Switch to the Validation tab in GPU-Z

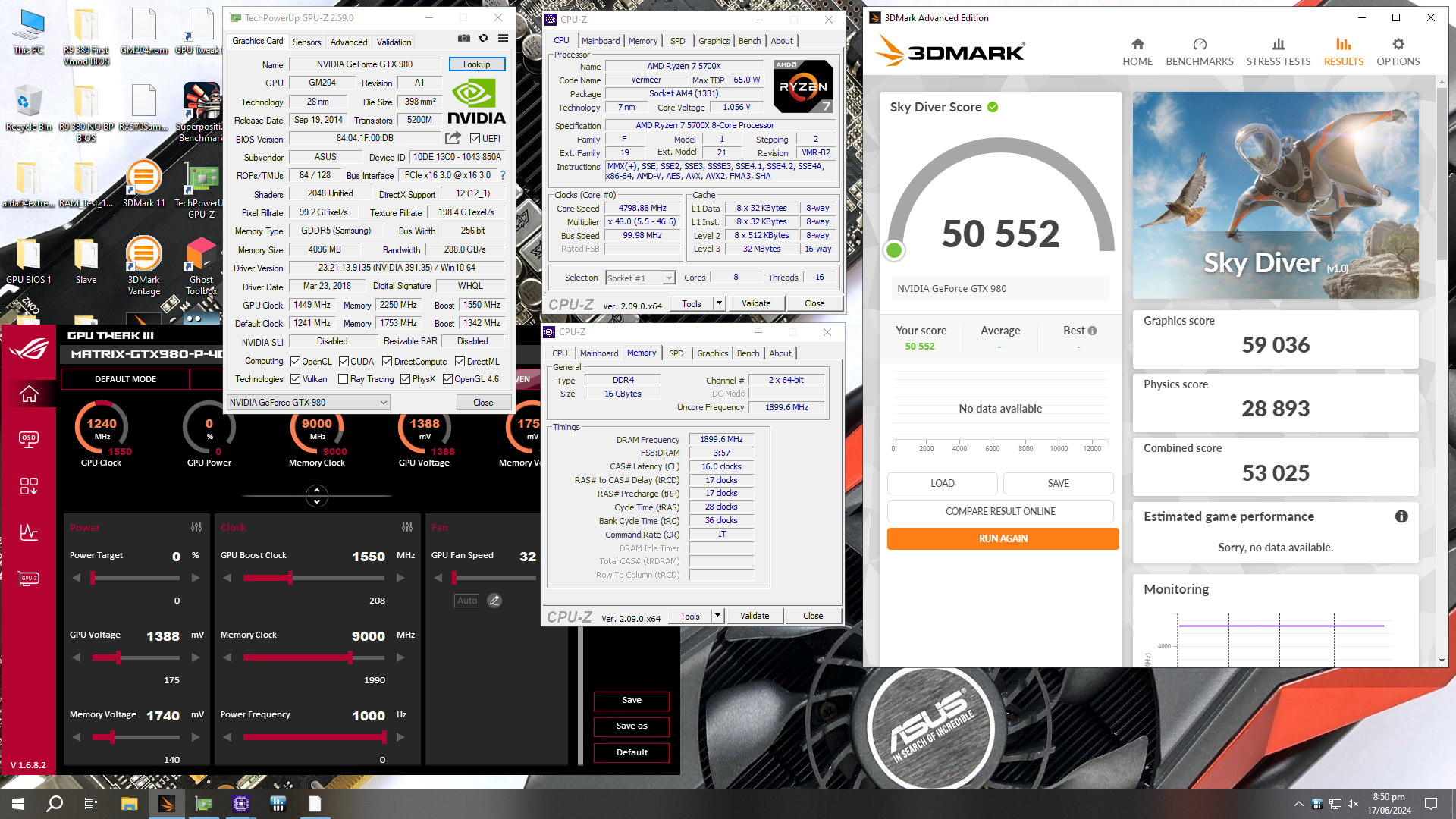[x=394, y=42]
